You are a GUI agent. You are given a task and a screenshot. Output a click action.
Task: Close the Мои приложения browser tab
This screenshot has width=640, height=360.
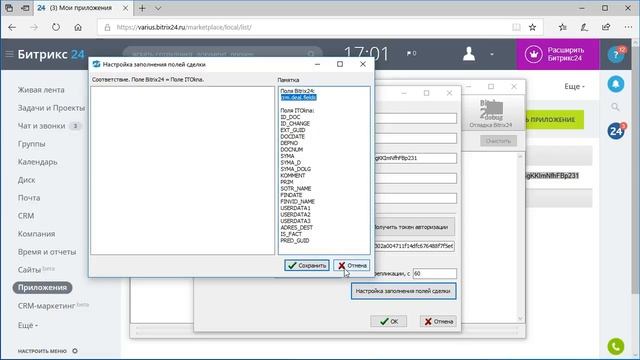[125, 8]
